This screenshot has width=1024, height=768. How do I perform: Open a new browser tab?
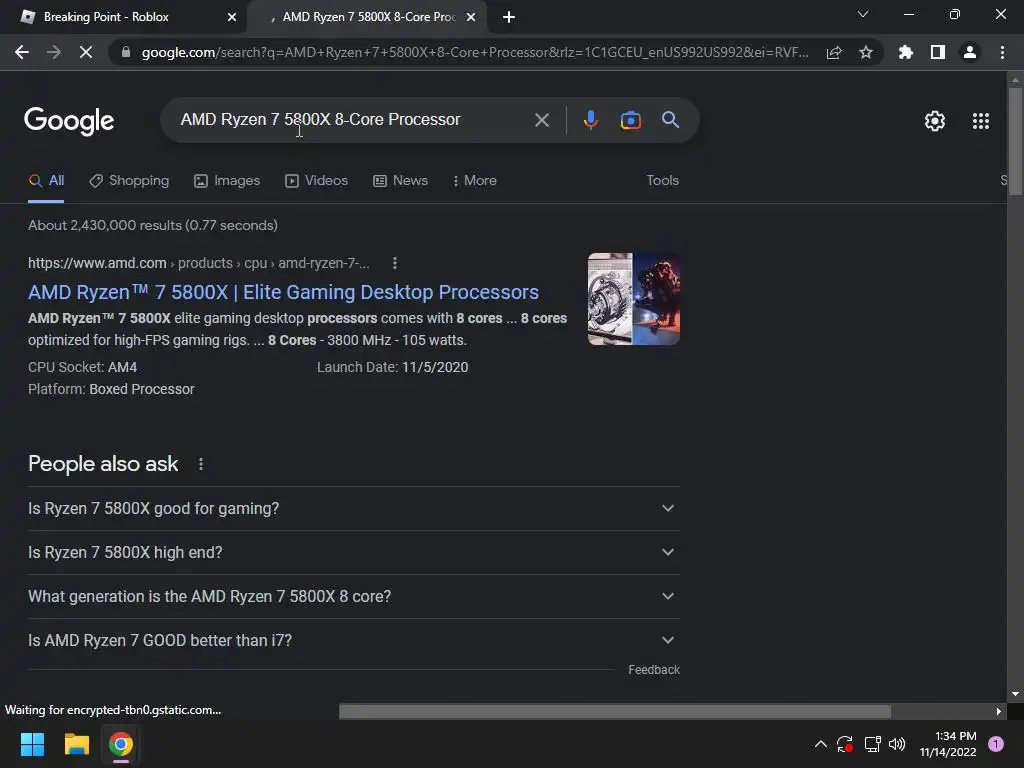pos(509,17)
